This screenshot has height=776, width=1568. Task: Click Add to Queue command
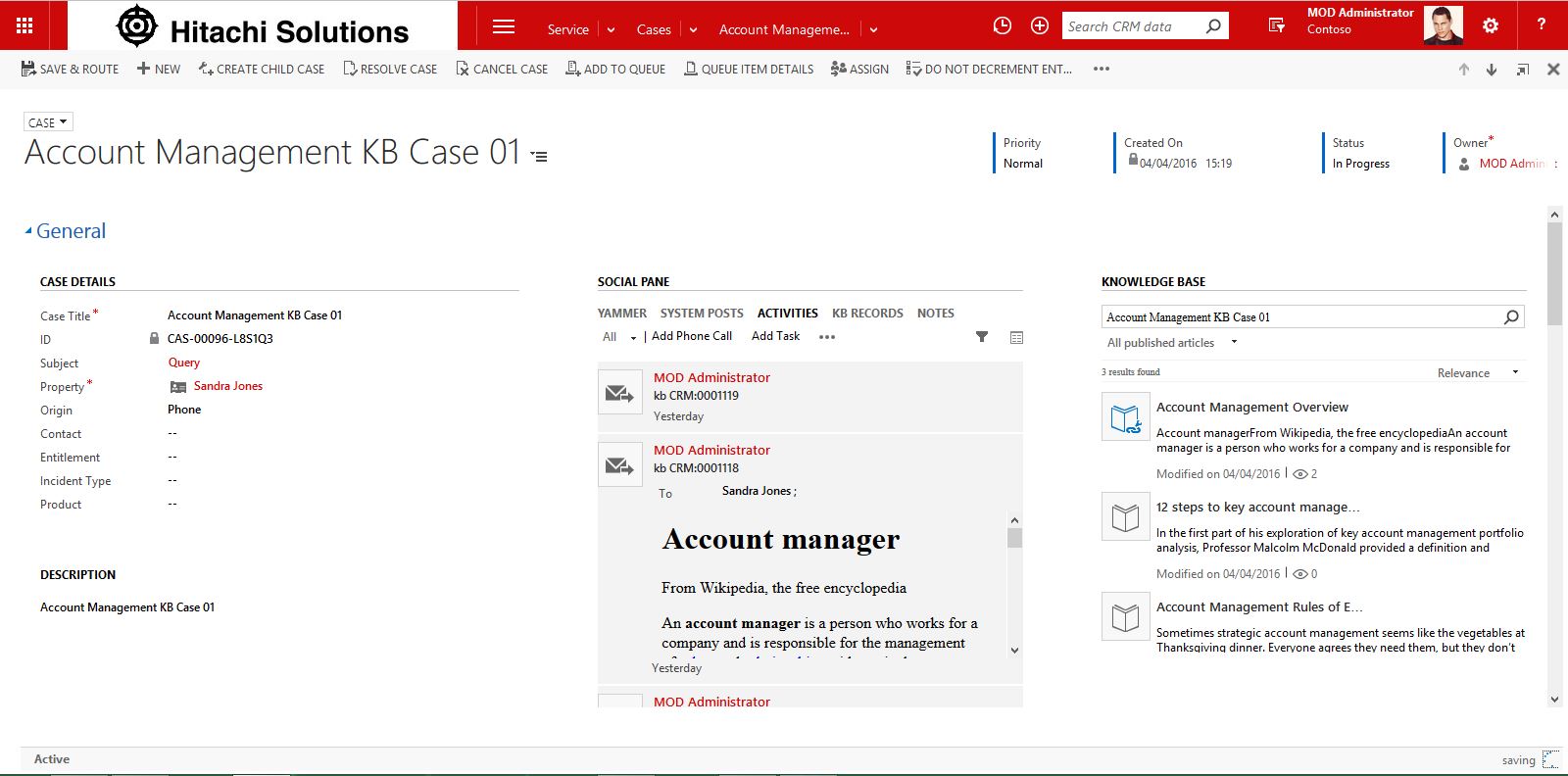(615, 69)
